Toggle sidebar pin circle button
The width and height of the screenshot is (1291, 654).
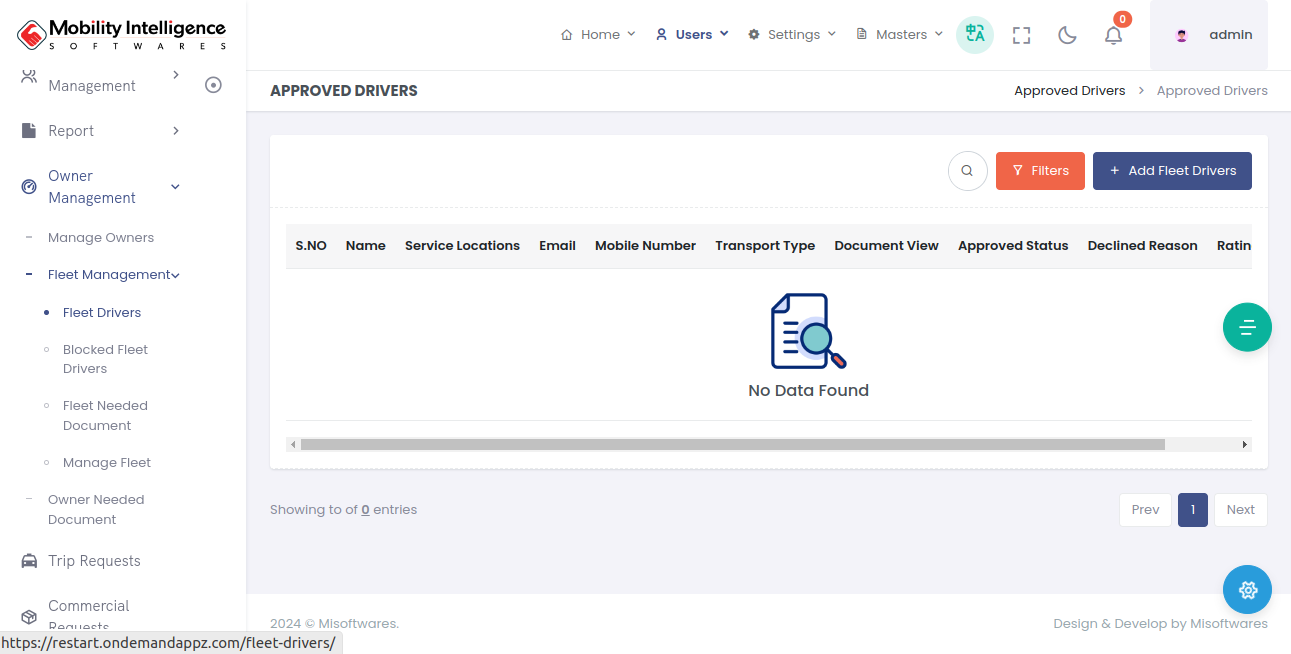213,85
